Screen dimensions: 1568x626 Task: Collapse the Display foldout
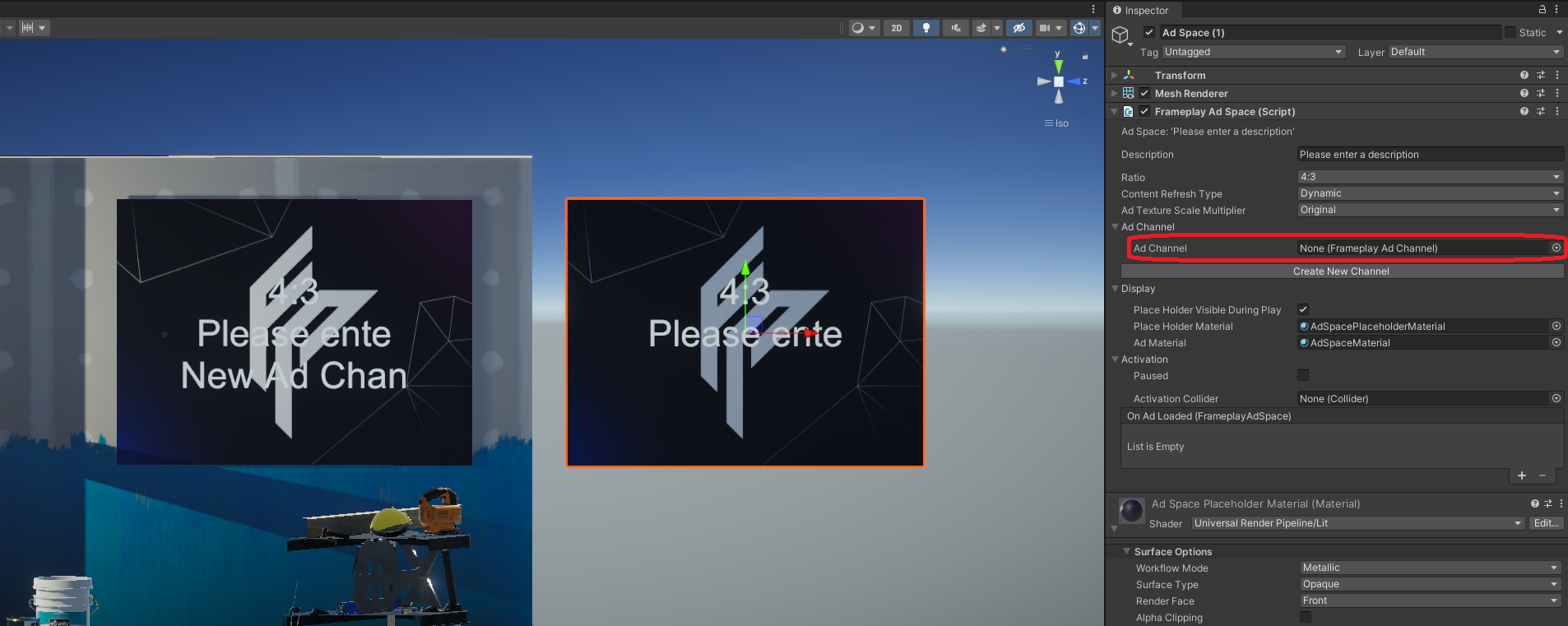coord(1115,289)
